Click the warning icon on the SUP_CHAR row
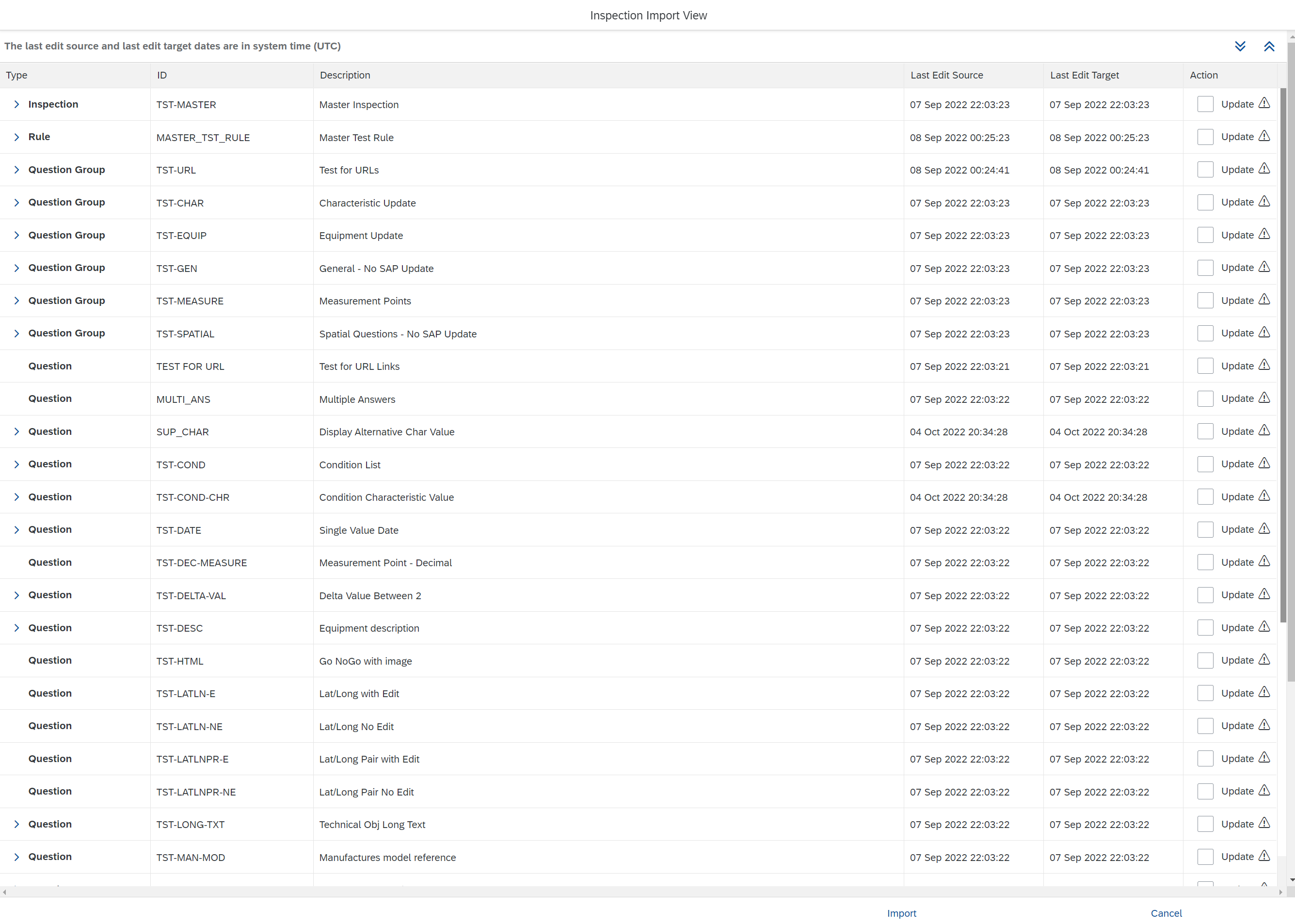The width and height of the screenshot is (1295, 924). pos(1263,430)
